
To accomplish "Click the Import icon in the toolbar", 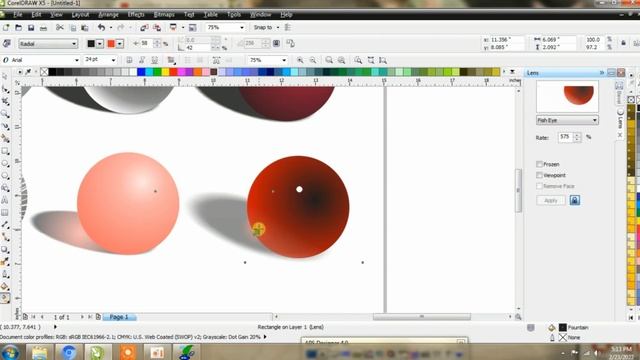I will [144, 28].
